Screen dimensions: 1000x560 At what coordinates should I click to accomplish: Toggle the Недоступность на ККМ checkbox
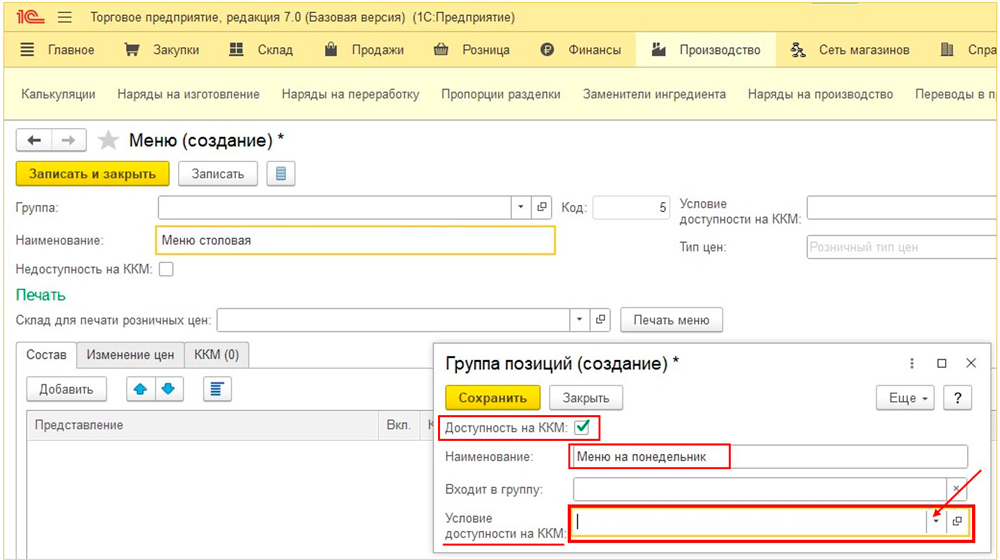[x=166, y=269]
